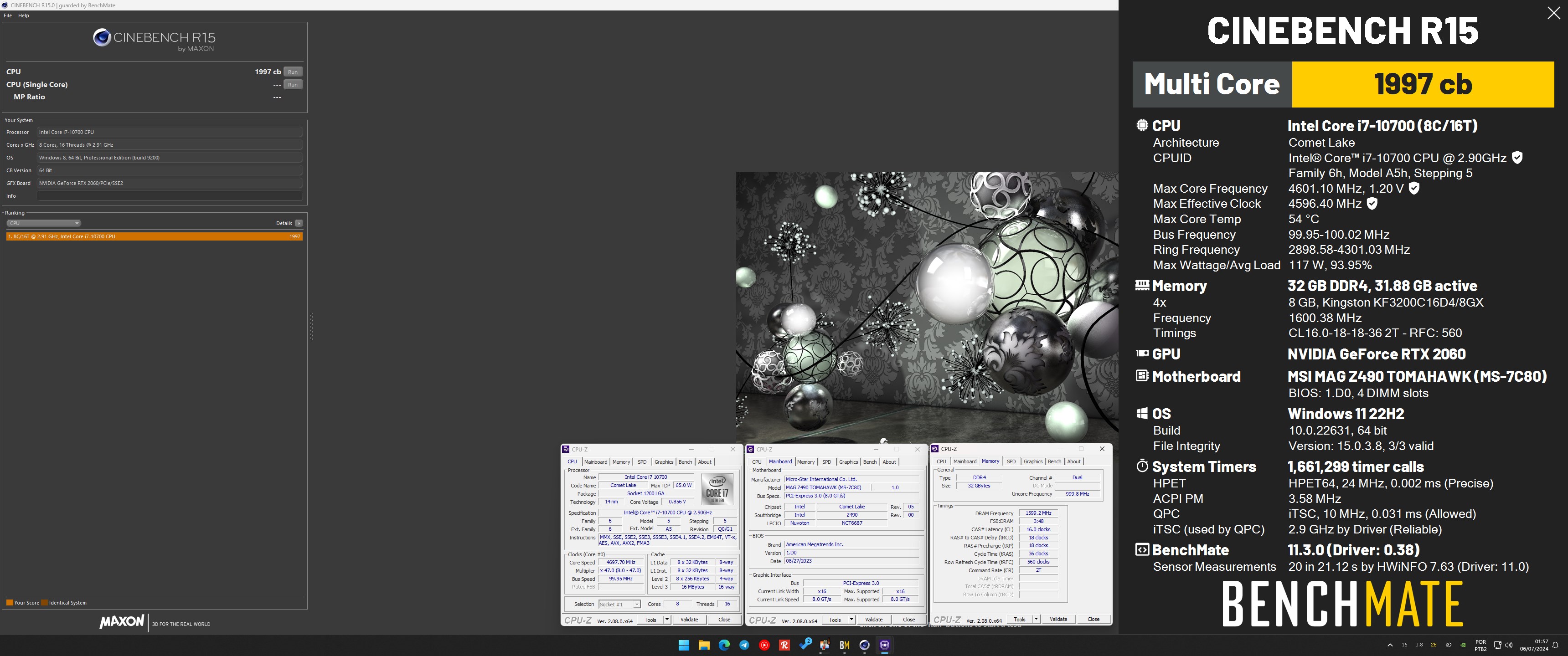Screen dimensions: 1568x656
Task: Open About tab in third CPU-Z window
Action: coord(1074,462)
